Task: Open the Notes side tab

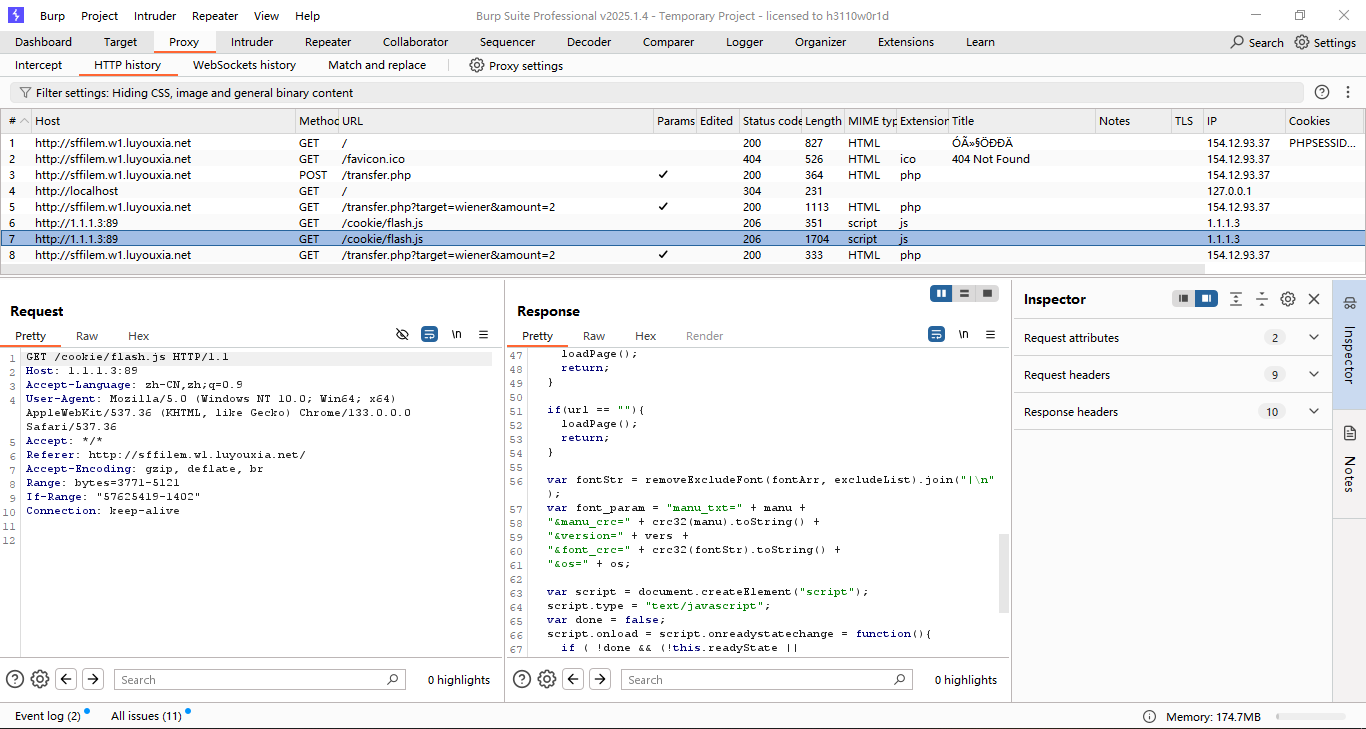Action: click(x=1349, y=460)
